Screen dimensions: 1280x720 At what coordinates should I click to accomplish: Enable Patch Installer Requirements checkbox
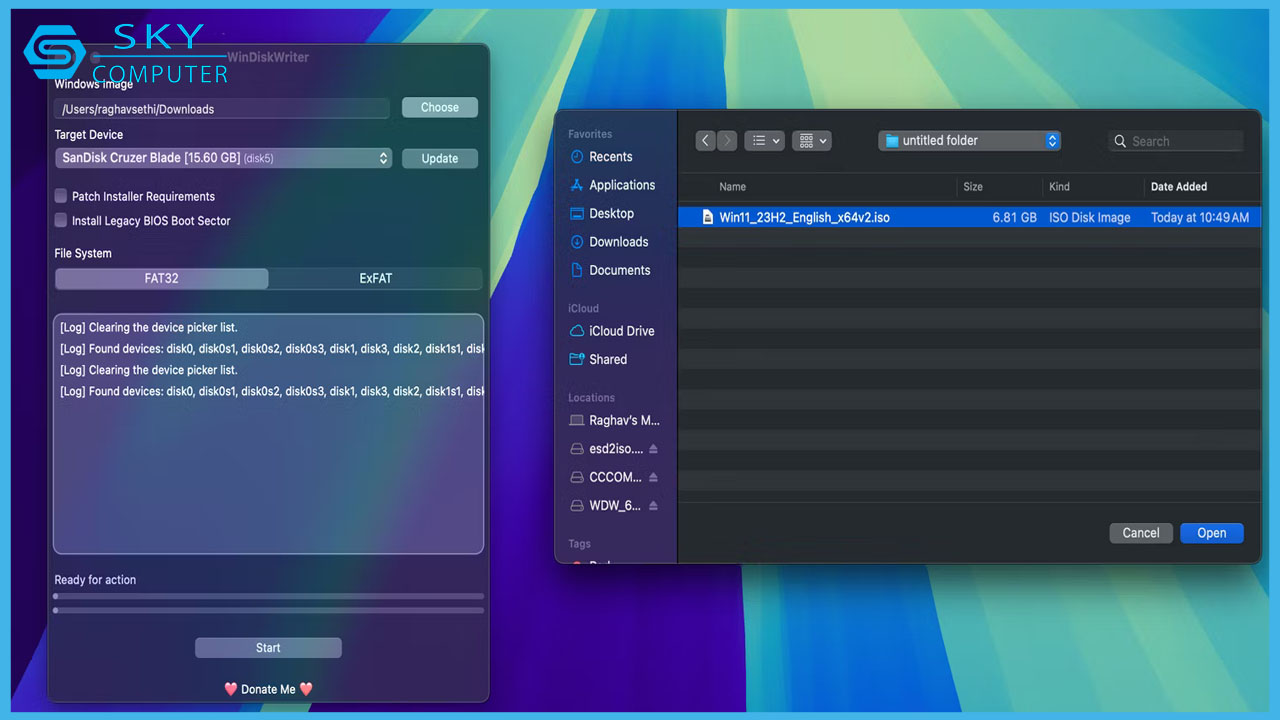(x=61, y=196)
